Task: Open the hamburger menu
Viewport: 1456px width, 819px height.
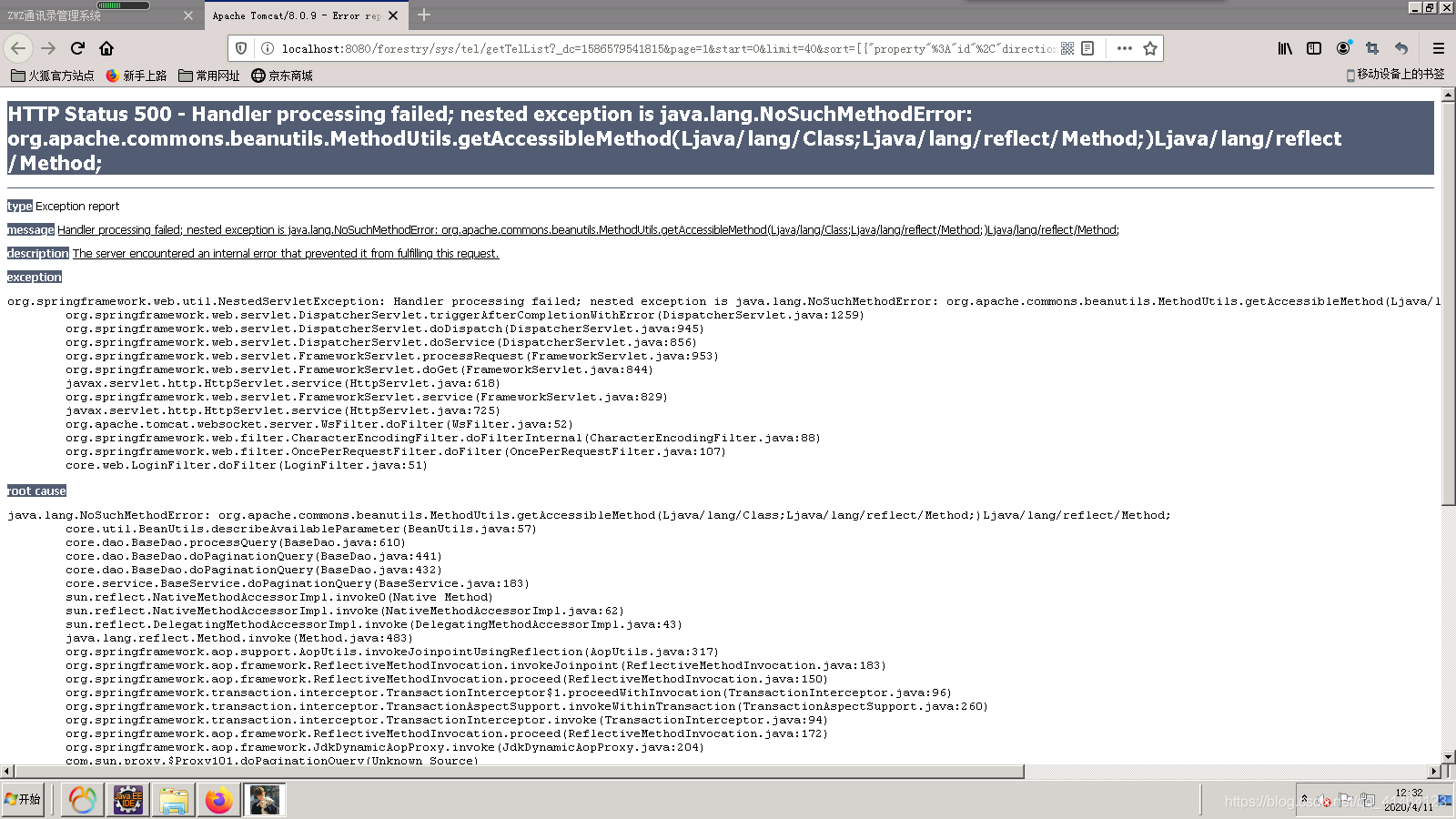Action: 1439,48
